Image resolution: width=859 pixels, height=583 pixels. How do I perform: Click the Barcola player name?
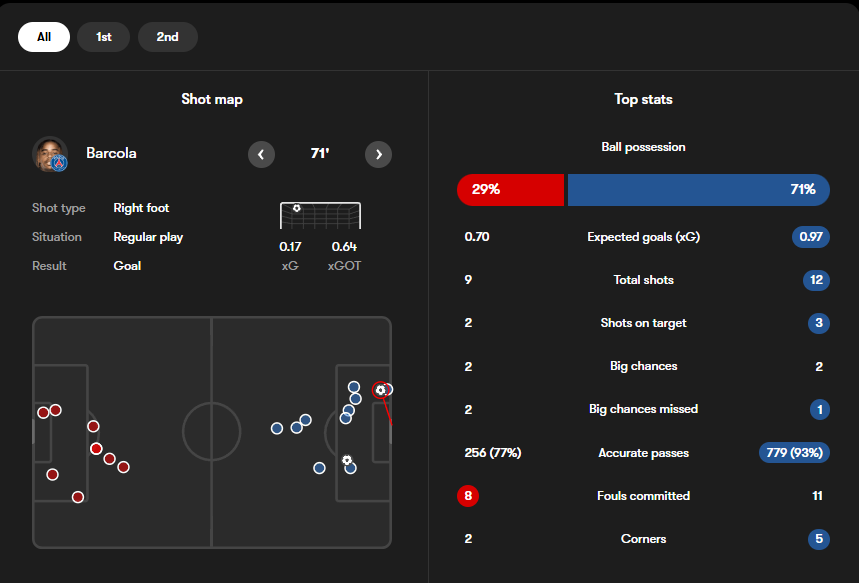point(111,153)
